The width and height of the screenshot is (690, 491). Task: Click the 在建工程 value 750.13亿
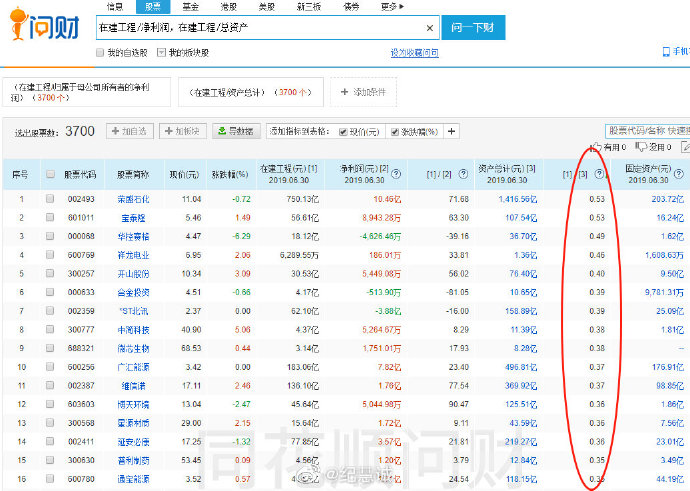[x=302, y=199]
